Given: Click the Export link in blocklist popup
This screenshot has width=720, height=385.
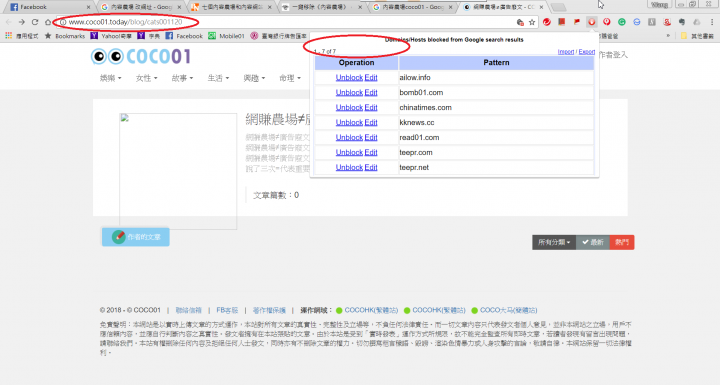Looking at the screenshot, I should click(x=586, y=52).
